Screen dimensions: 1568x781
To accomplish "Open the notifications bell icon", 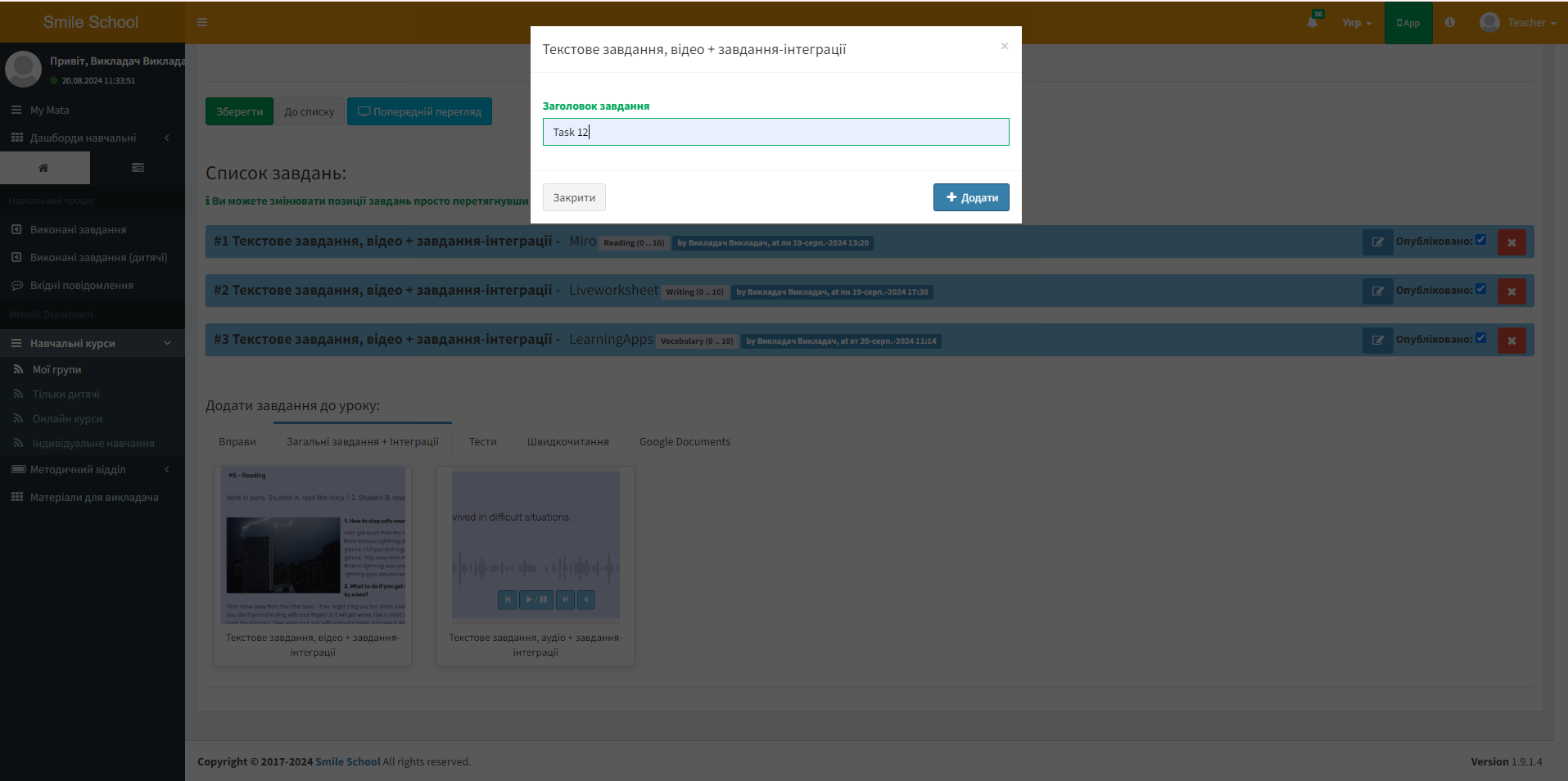I will coord(1312,22).
